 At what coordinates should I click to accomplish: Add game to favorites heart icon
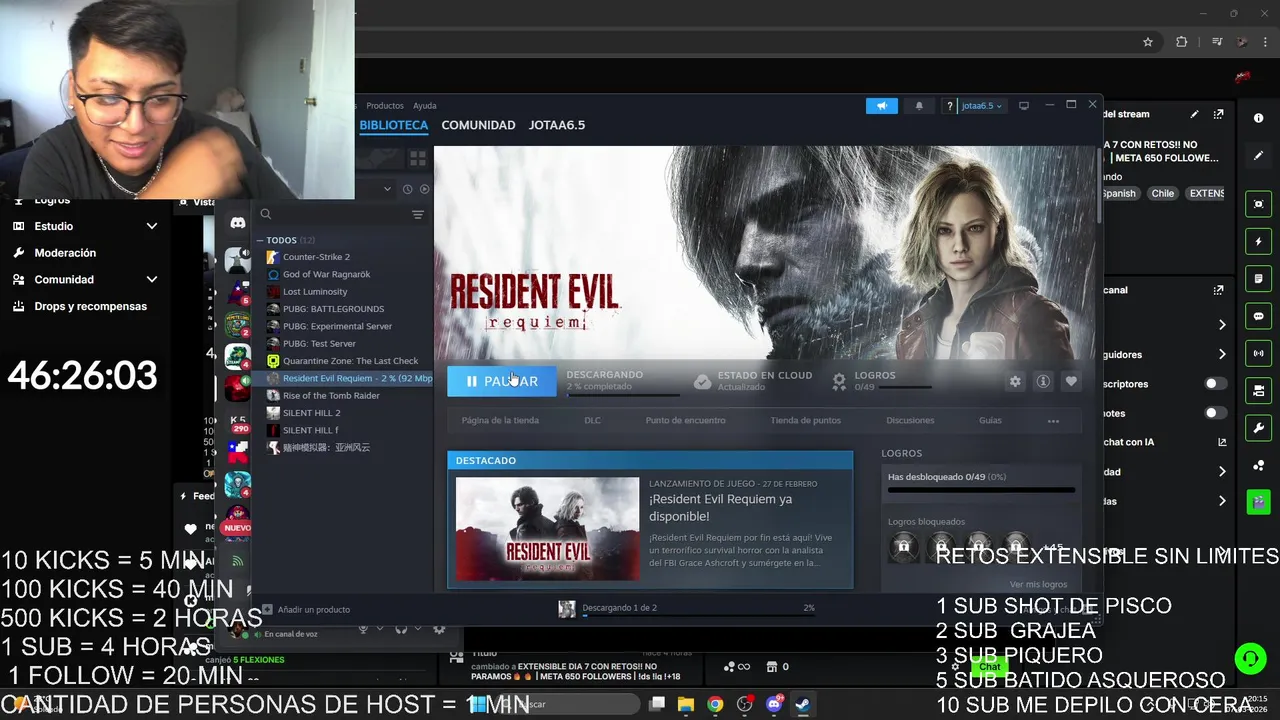point(1071,381)
